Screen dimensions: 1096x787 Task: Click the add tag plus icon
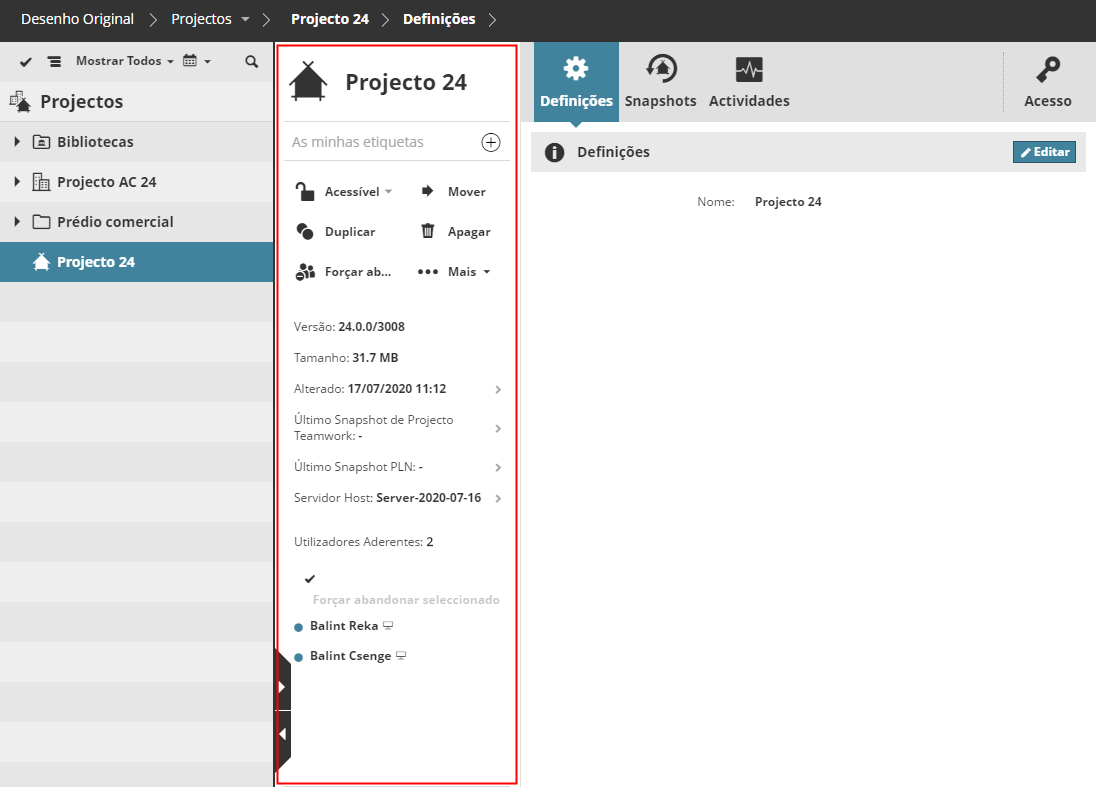(x=491, y=143)
